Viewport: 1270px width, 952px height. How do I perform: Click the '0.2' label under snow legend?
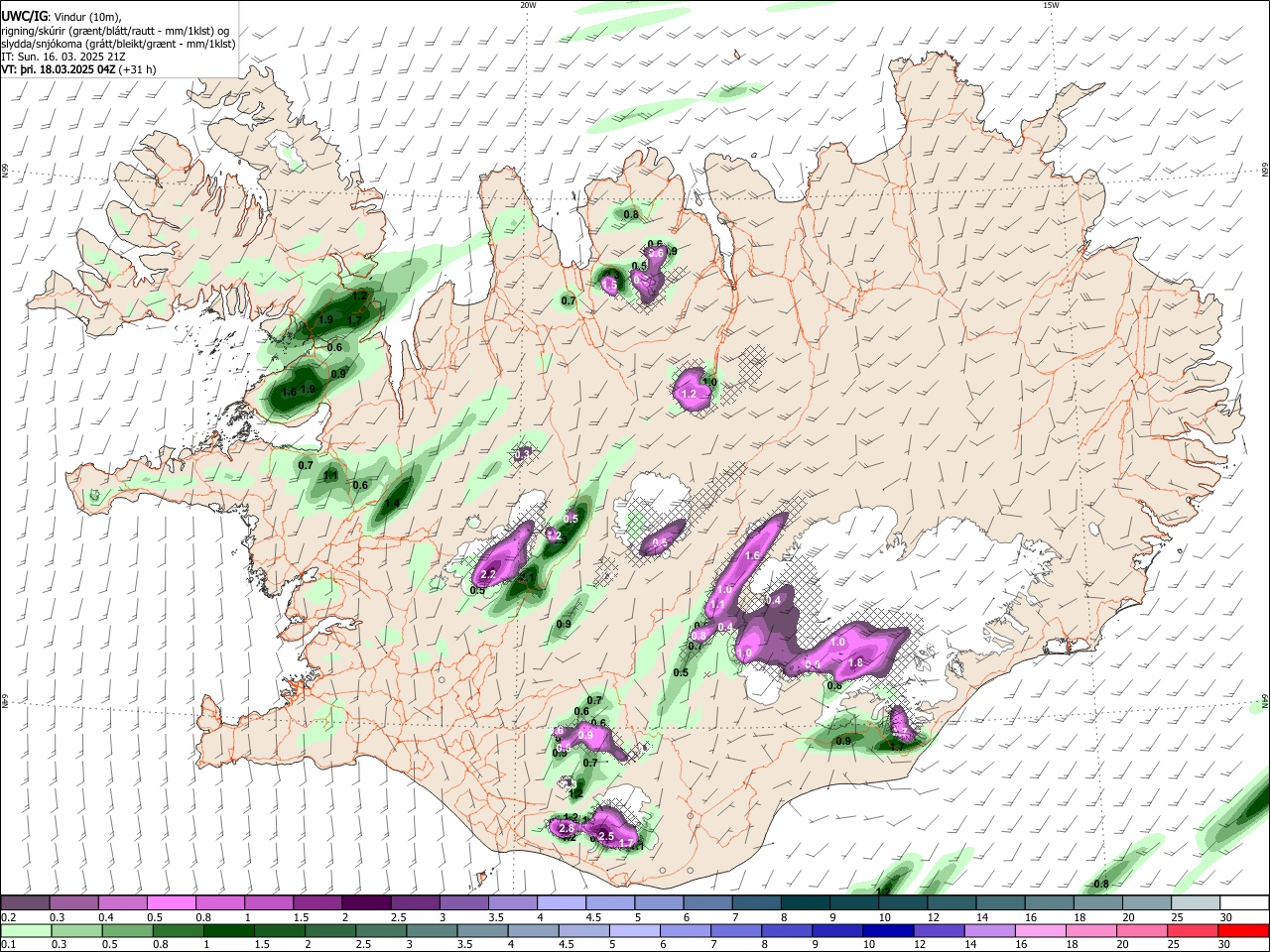coord(8,918)
